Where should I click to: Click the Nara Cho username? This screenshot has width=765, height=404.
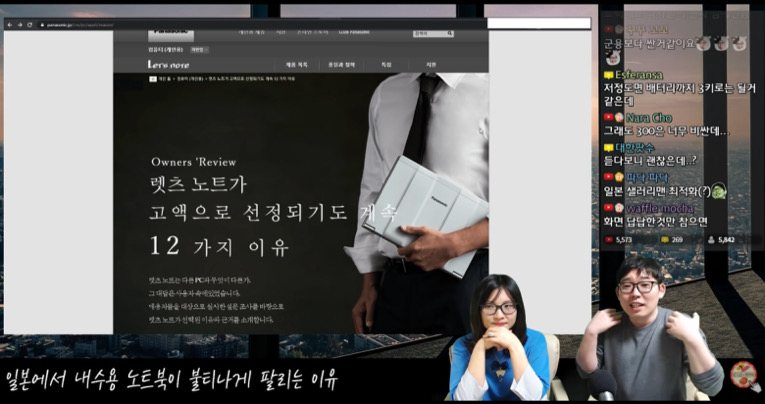coord(649,118)
